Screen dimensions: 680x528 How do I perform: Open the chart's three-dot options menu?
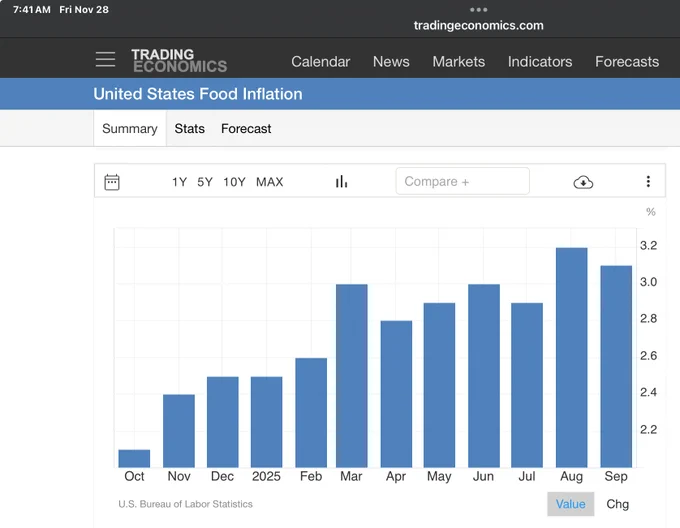click(x=648, y=181)
